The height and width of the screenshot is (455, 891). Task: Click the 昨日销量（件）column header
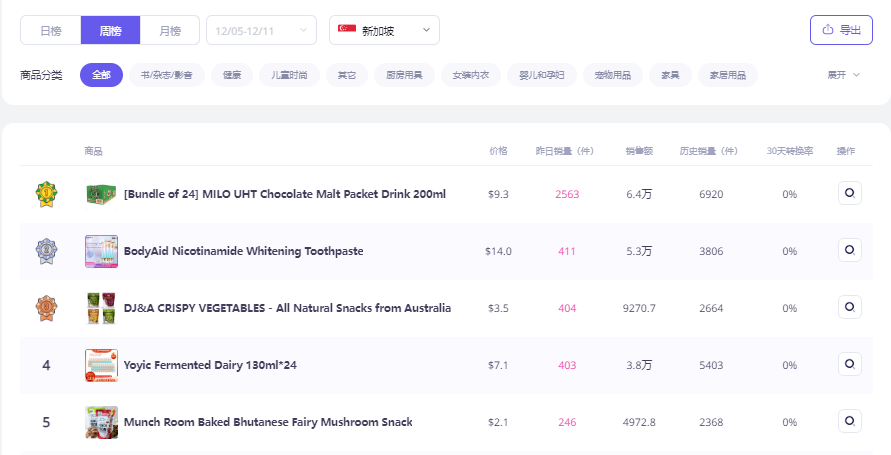tap(565, 151)
